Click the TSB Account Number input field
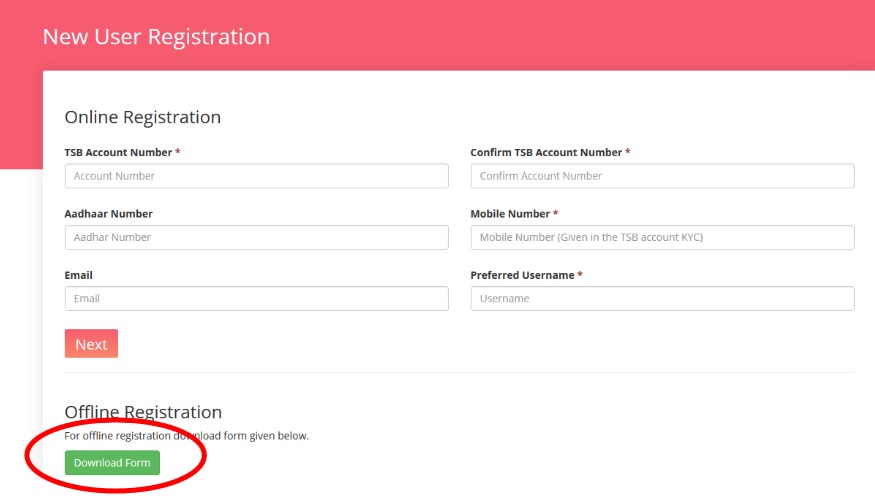This screenshot has height=496, width=875. (256, 176)
